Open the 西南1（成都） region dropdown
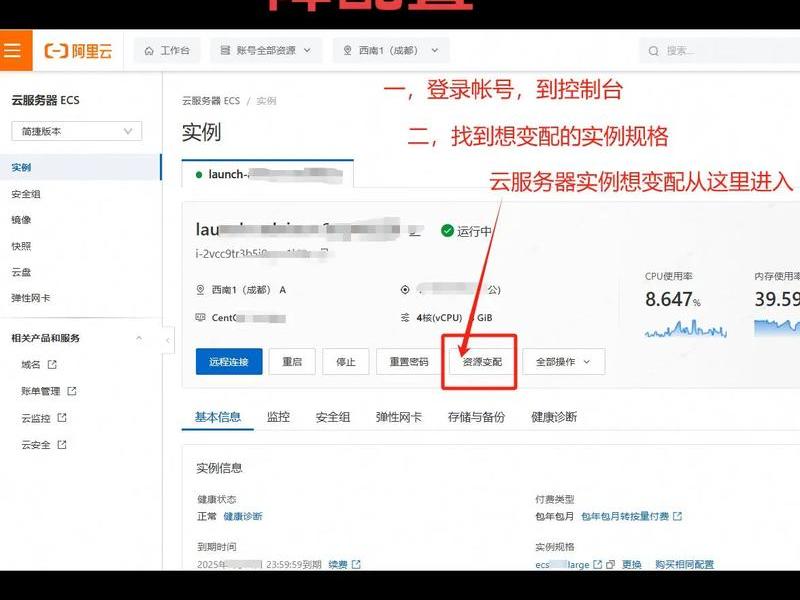The width and height of the screenshot is (800, 600). coord(391,51)
